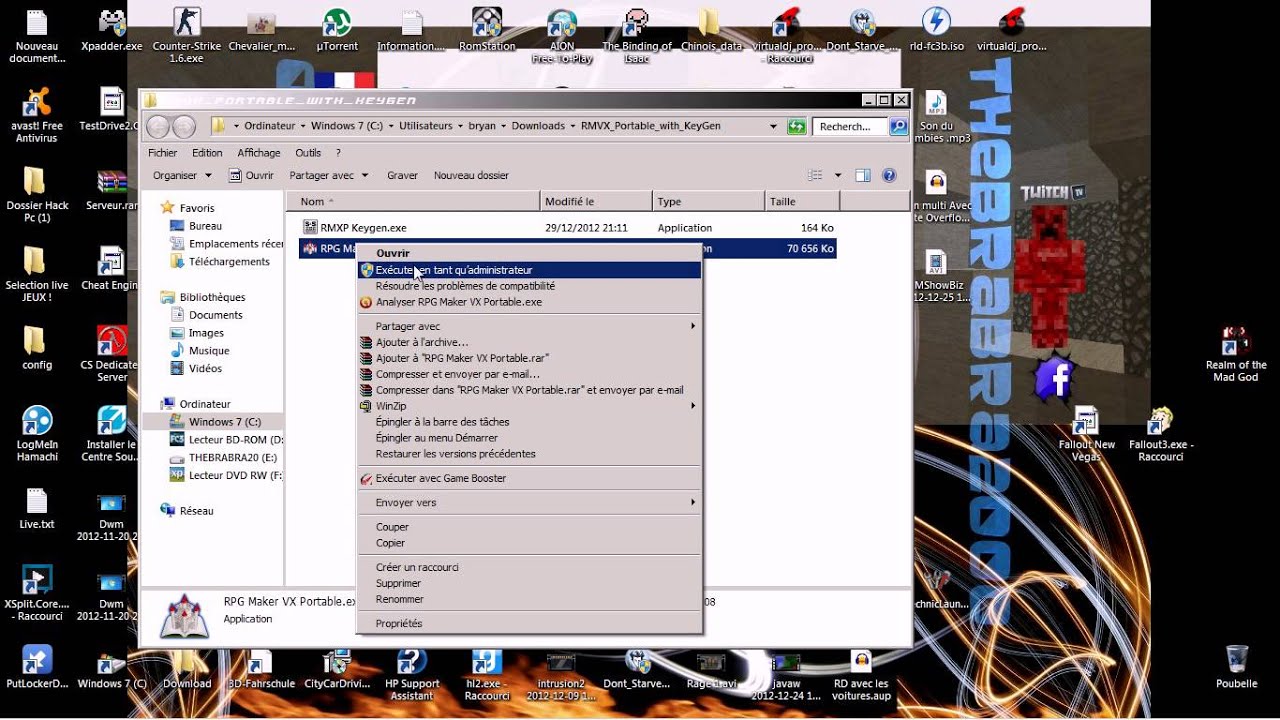Open Explorer help question mark icon
The height and width of the screenshot is (720, 1280).
coord(889,175)
